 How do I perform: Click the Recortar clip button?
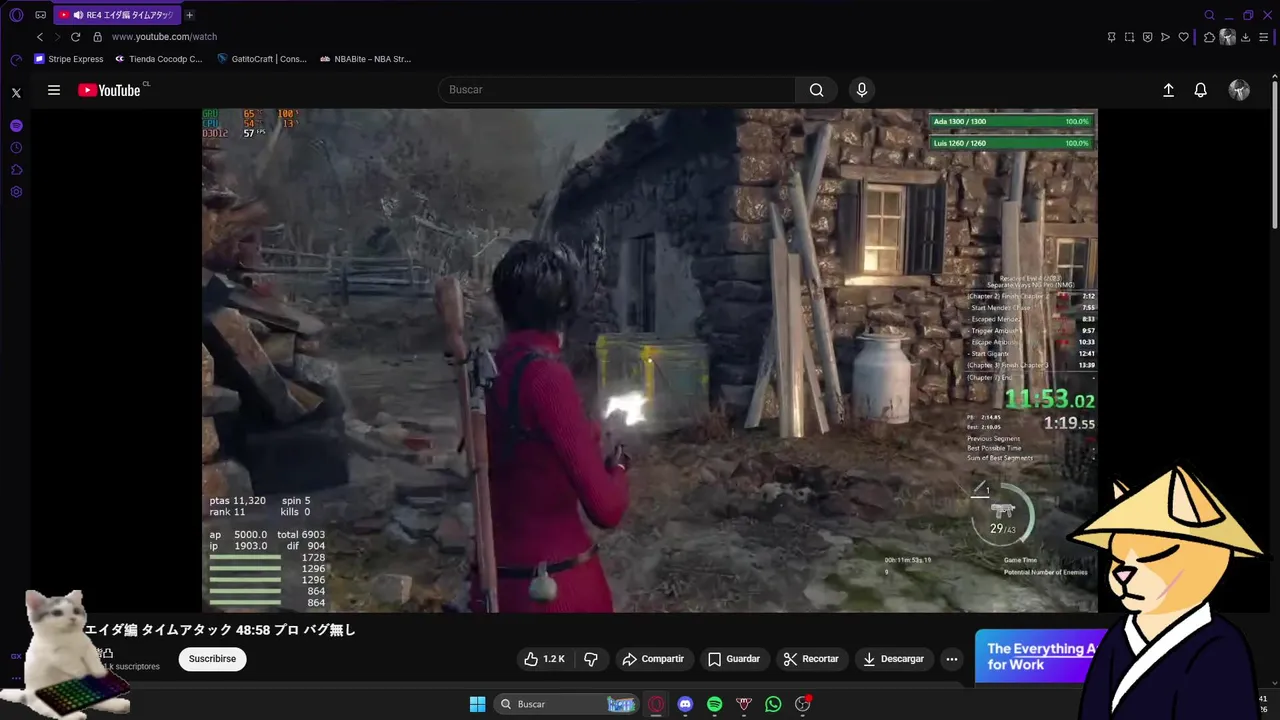[811, 659]
